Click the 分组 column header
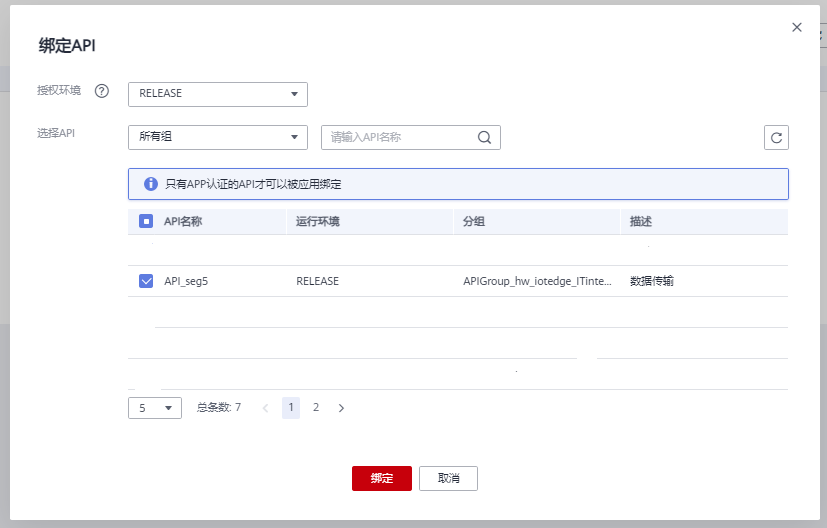The height and width of the screenshot is (528, 827). pos(474,222)
